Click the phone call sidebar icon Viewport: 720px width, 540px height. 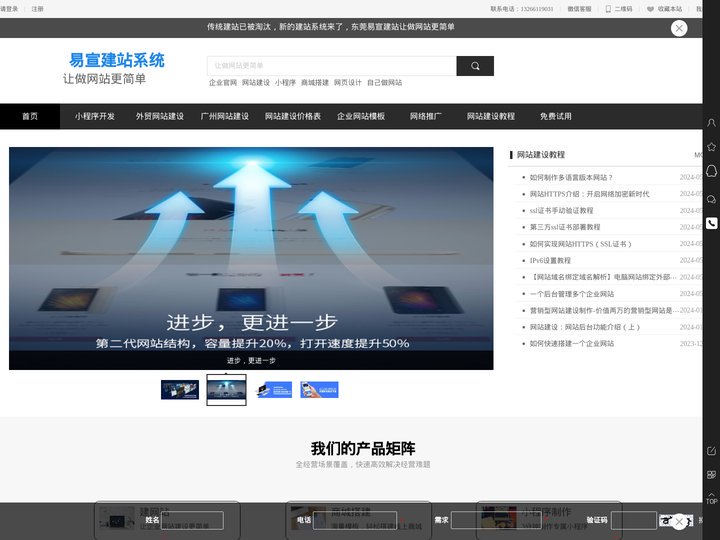711,223
